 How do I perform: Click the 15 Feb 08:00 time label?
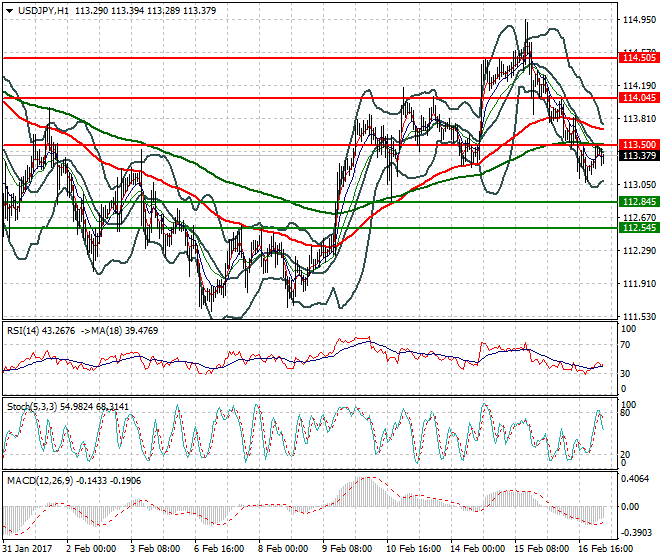[541, 549]
